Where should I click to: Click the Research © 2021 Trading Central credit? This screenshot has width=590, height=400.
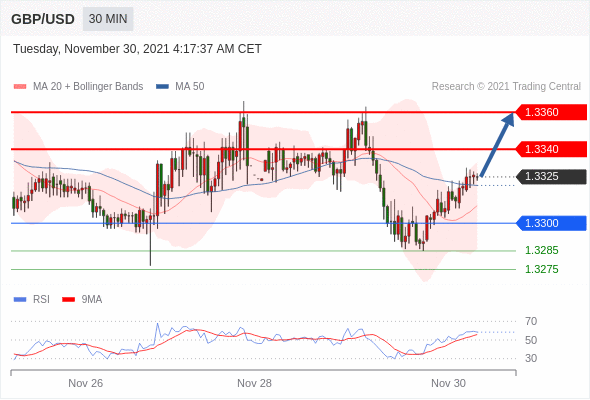click(x=506, y=87)
